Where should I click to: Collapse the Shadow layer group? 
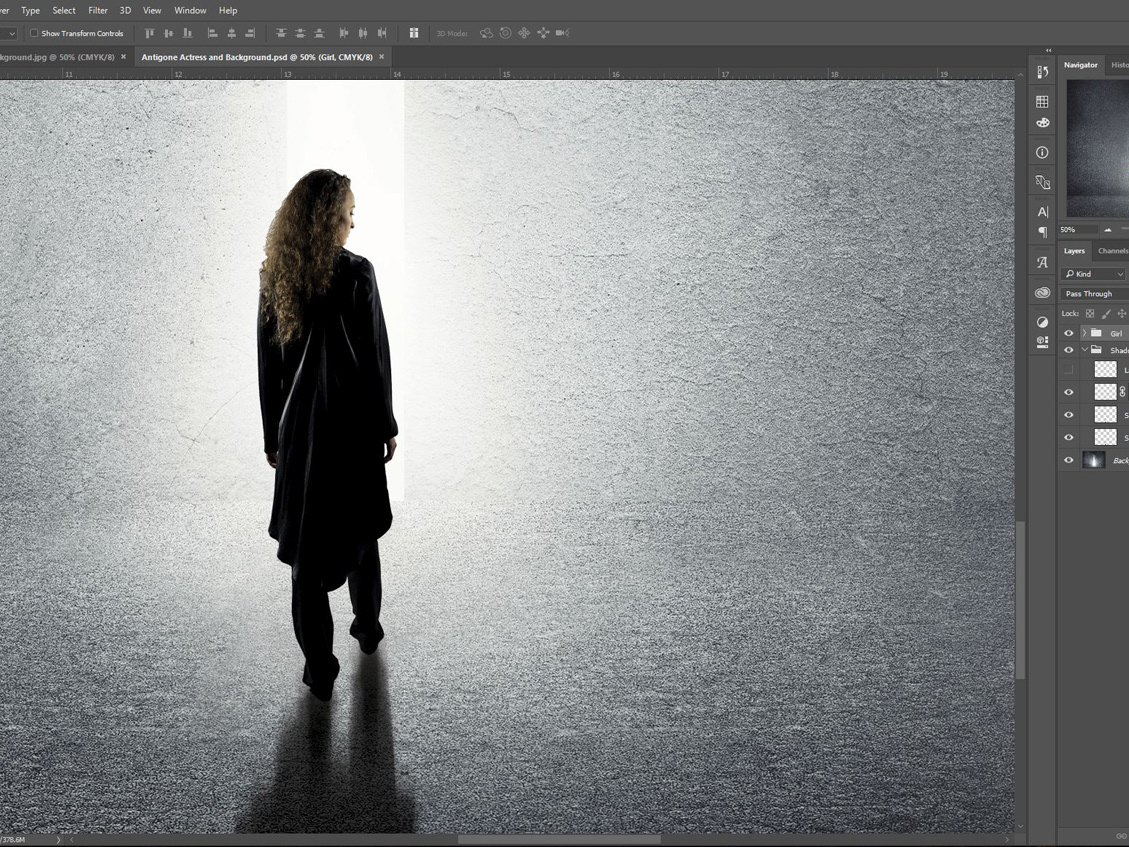(x=1084, y=350)
